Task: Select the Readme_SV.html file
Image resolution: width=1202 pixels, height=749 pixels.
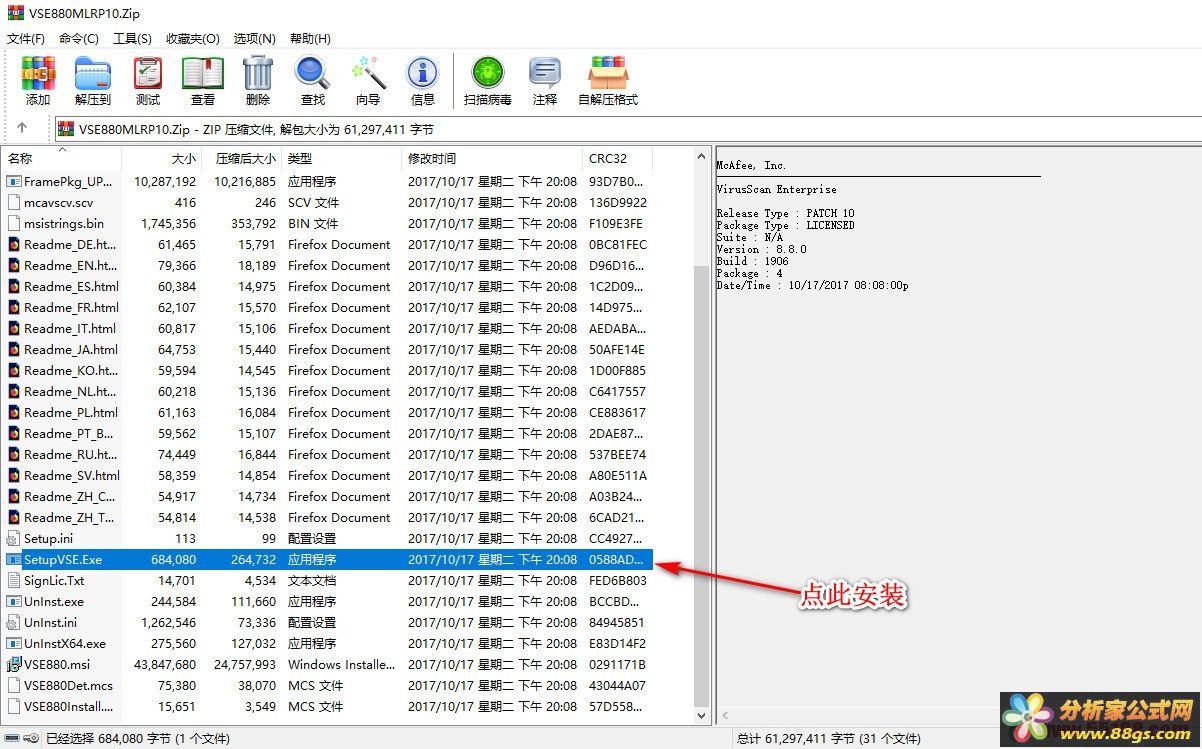Action: click(72, 475)
